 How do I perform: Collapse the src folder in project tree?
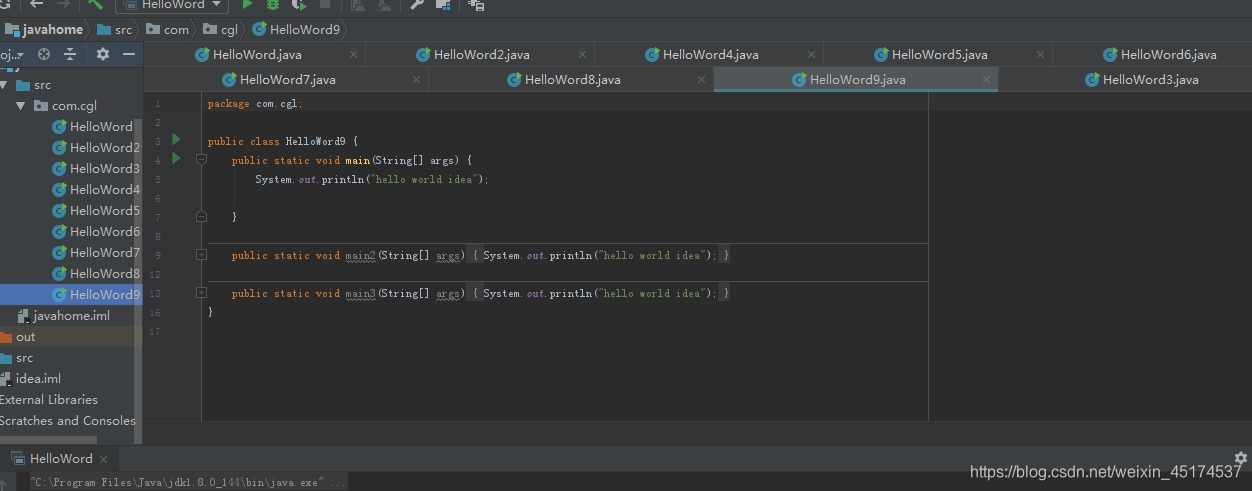pos(4,85)
